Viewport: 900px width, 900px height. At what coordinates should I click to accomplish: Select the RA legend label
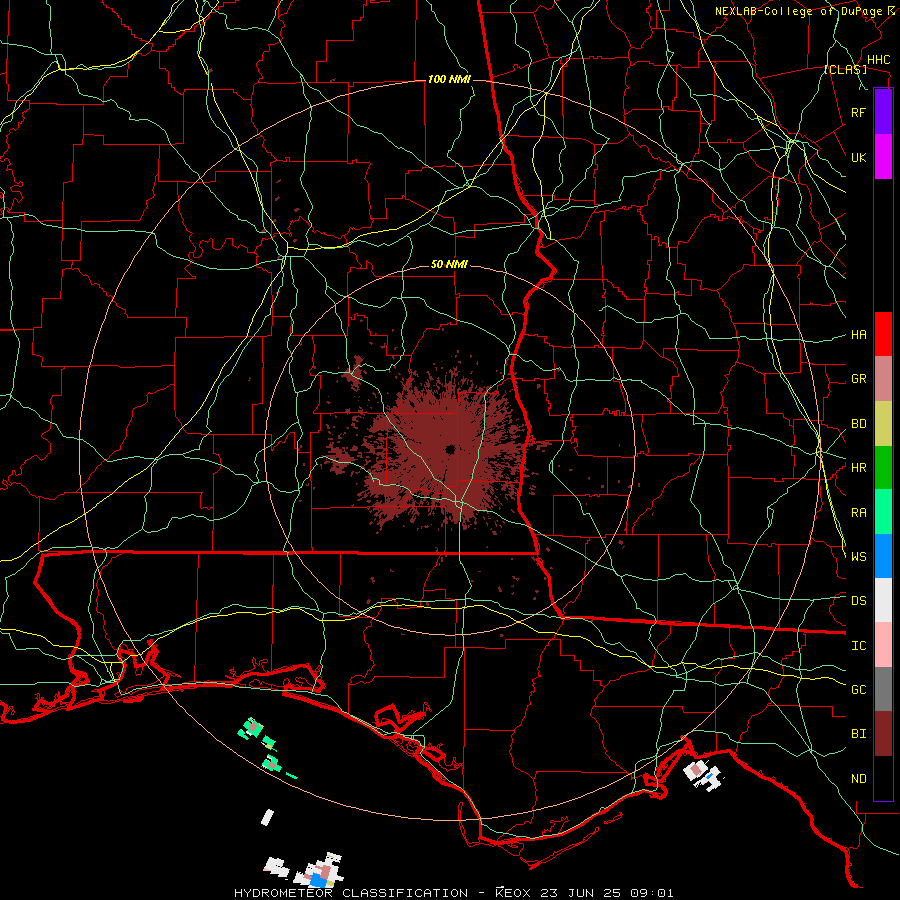(859, 513)
